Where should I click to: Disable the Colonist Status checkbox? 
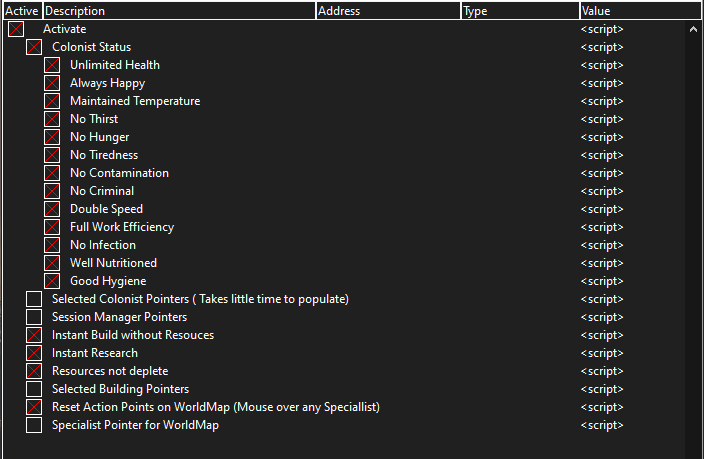[x=34, y=47]
